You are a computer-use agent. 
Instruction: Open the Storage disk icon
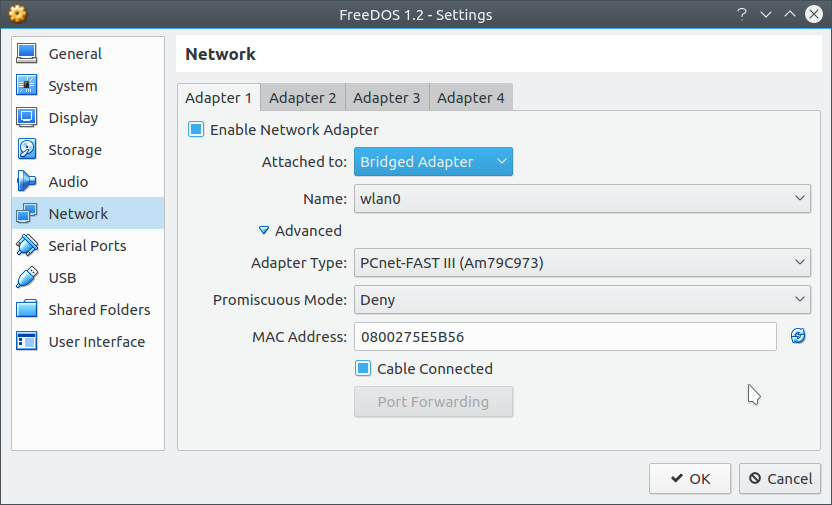pyautogui.click(x=27, y=149)
